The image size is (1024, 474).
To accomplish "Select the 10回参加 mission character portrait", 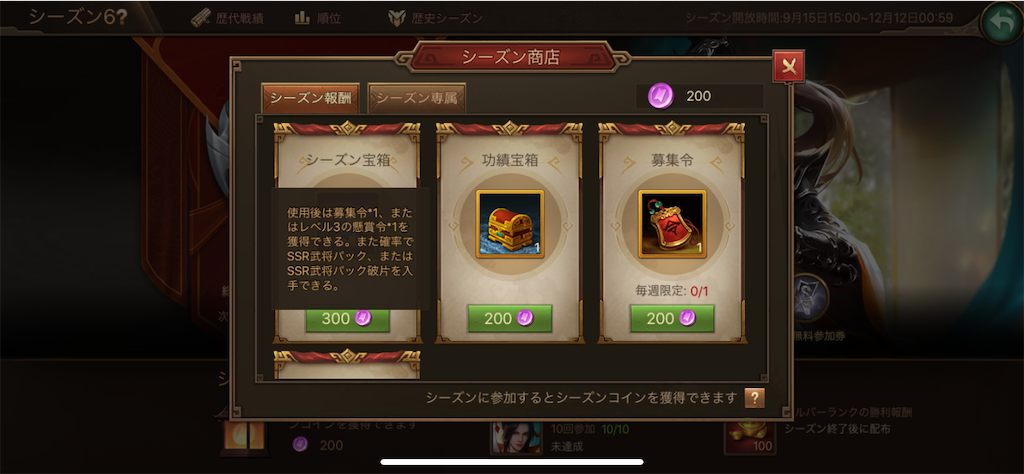I will tap(516, 438).
